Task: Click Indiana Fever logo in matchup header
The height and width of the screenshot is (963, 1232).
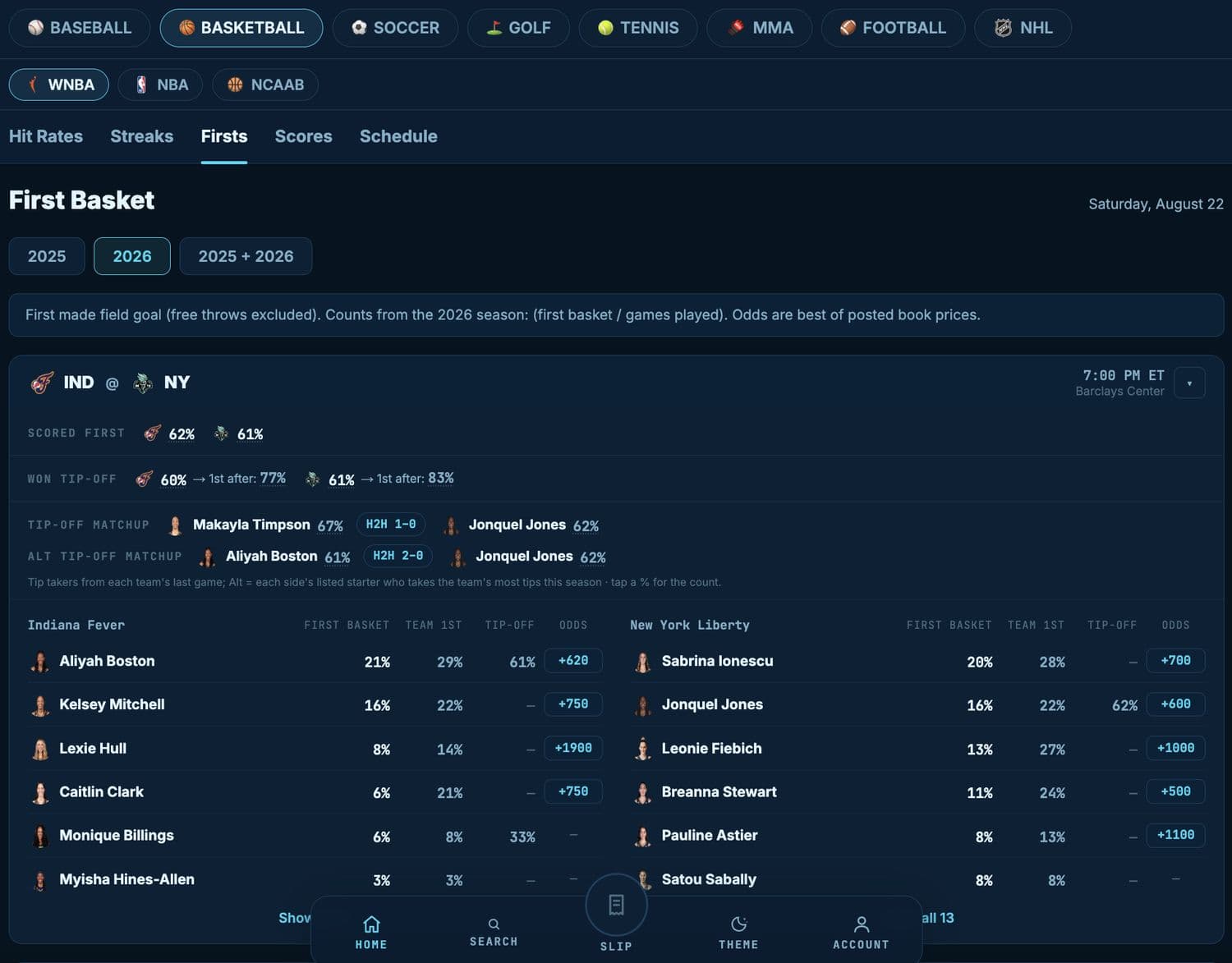Action: click(42, 383)
